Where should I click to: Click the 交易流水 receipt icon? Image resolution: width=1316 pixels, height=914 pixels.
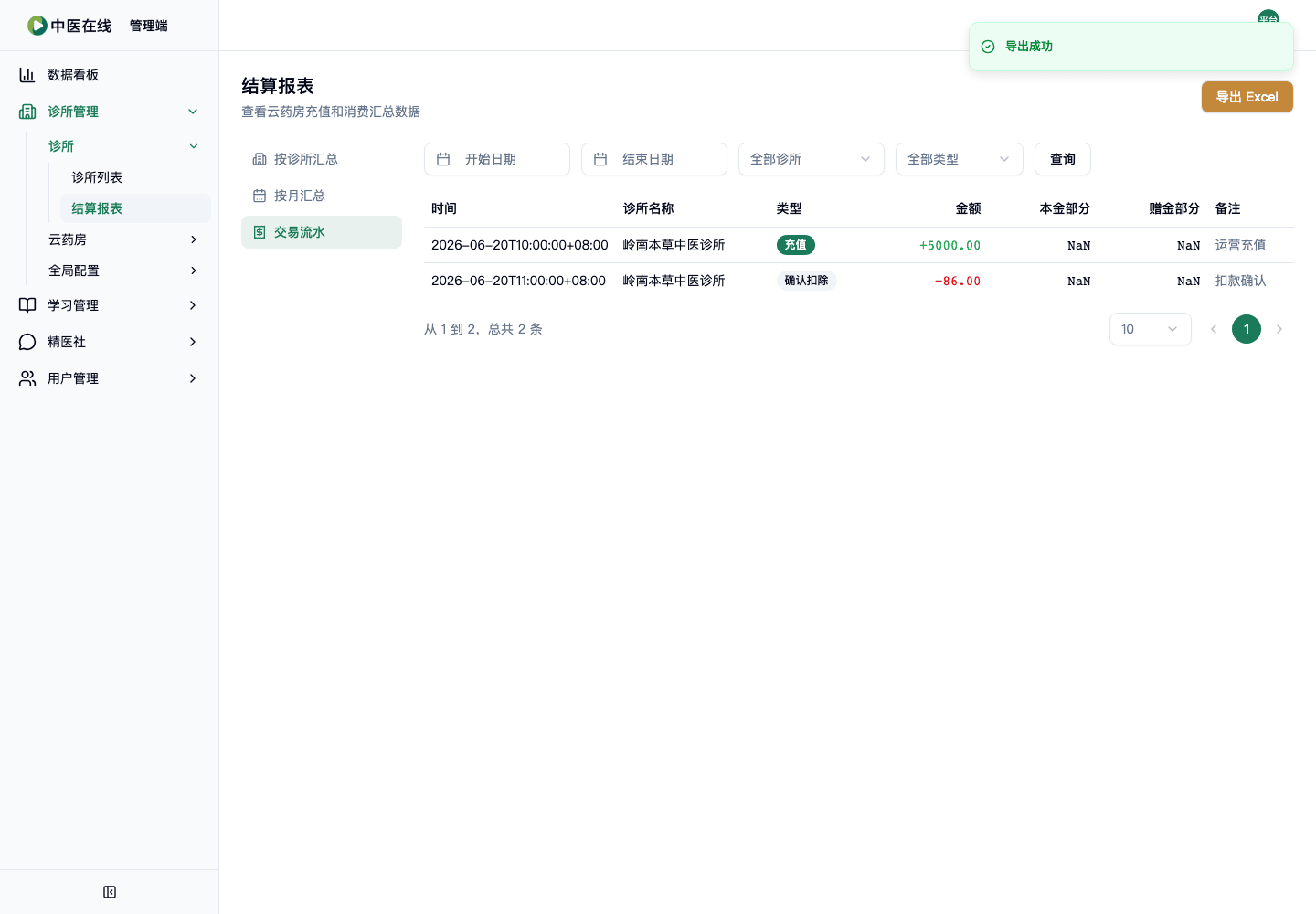[x=260, y=232]
